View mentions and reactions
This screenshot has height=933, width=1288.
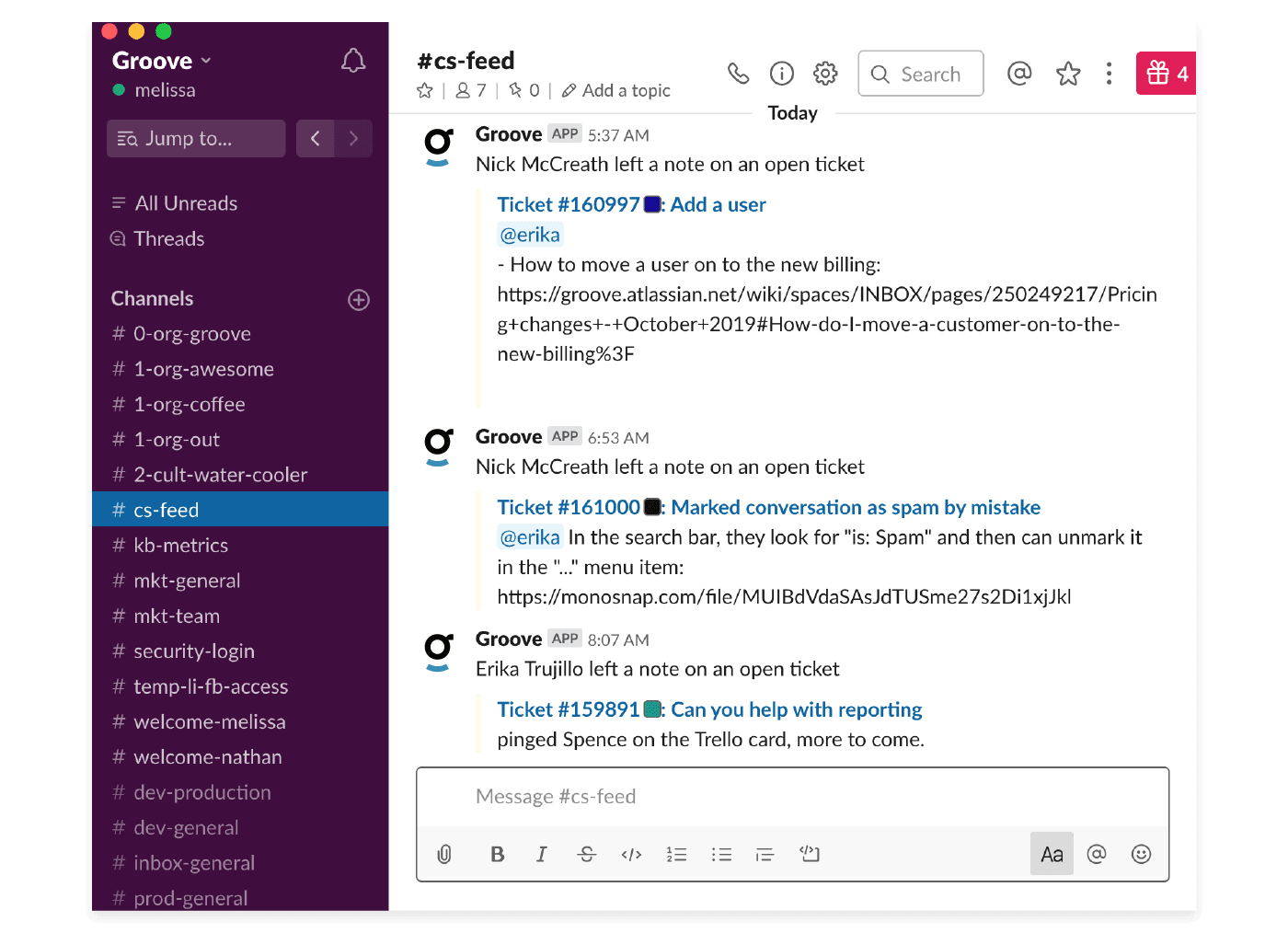[1019, 73]
